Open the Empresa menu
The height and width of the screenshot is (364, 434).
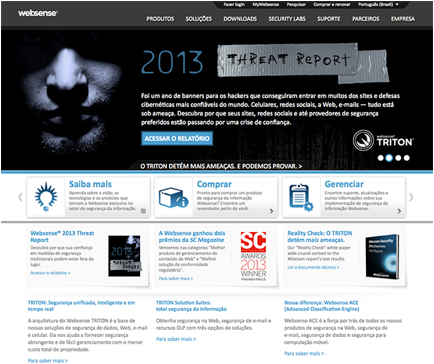403,19
